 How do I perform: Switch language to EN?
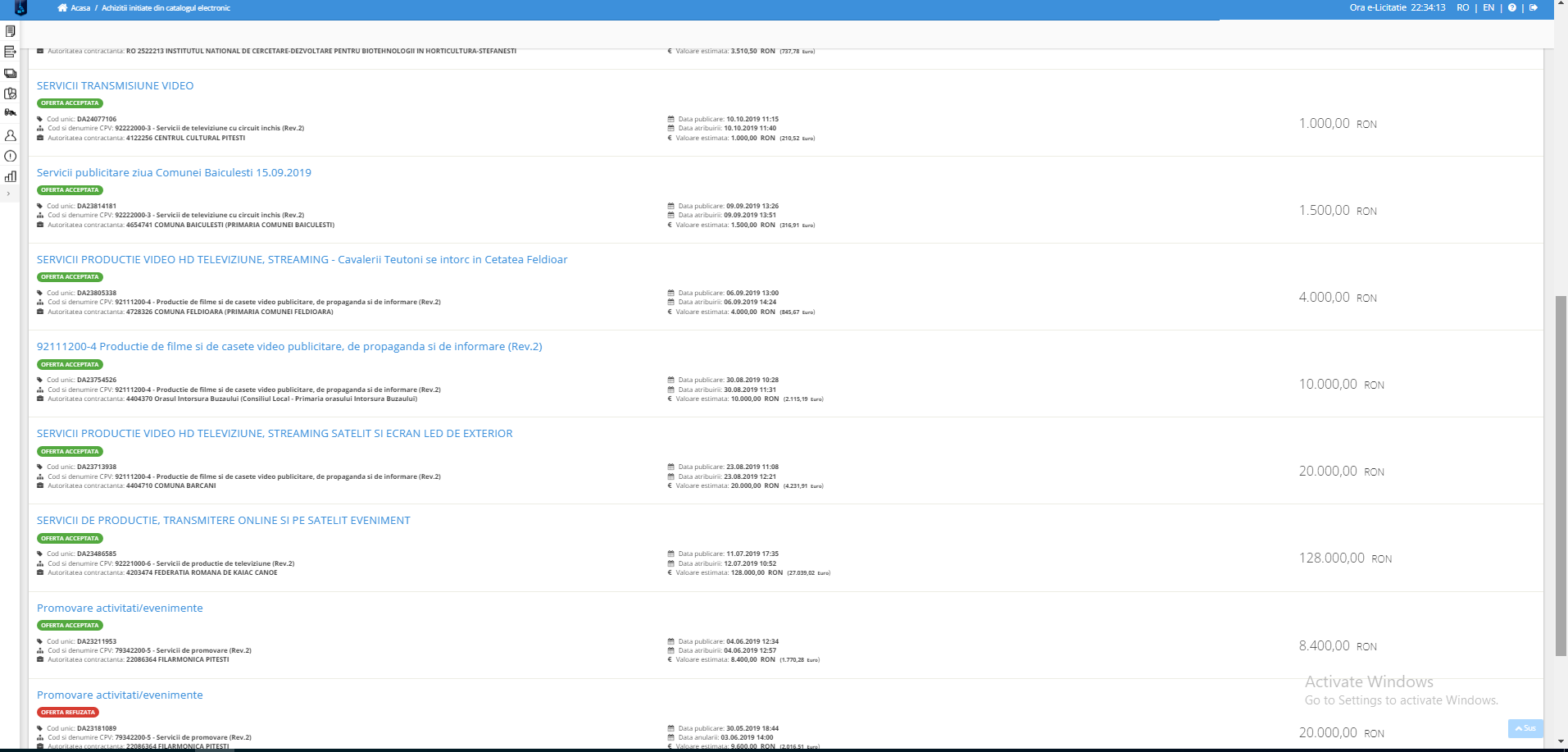tap(1488, 8)
